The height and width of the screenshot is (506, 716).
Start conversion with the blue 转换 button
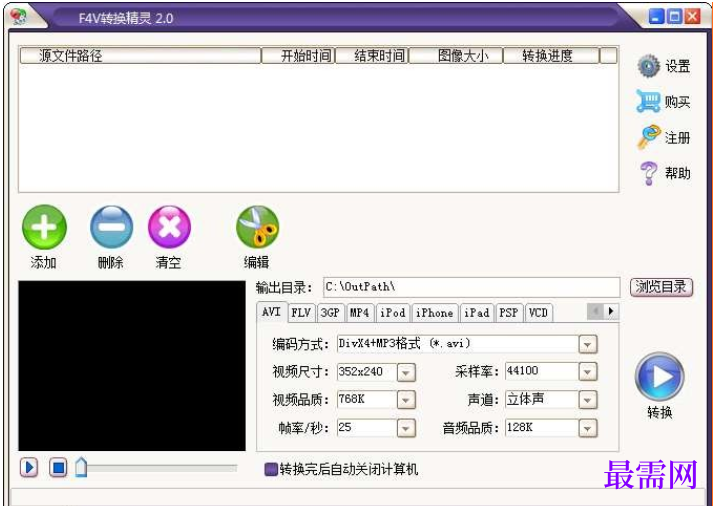coord(659,377)
